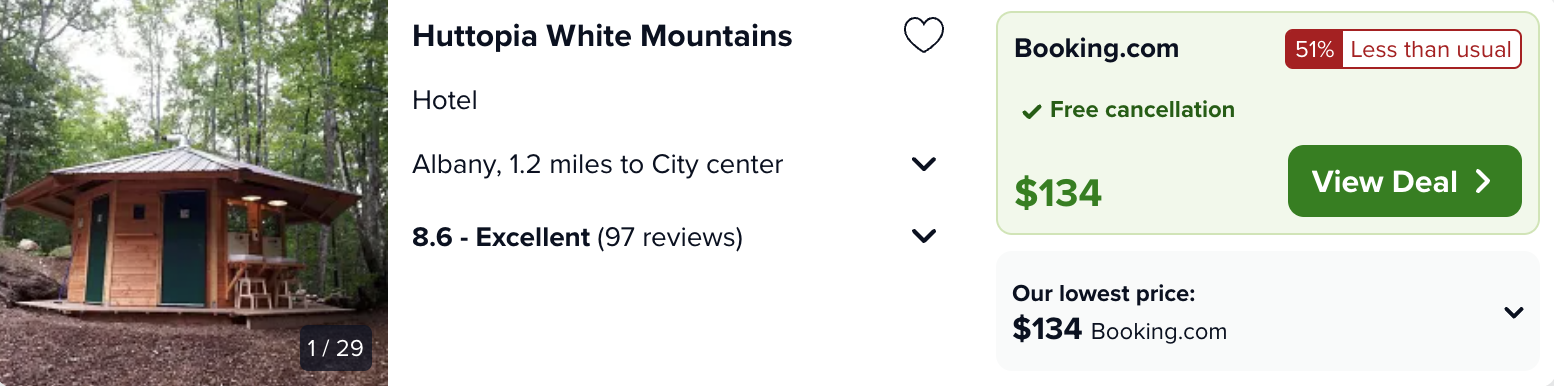
Task: Click the Our lowest price heading
Action: pos(1104,294)
